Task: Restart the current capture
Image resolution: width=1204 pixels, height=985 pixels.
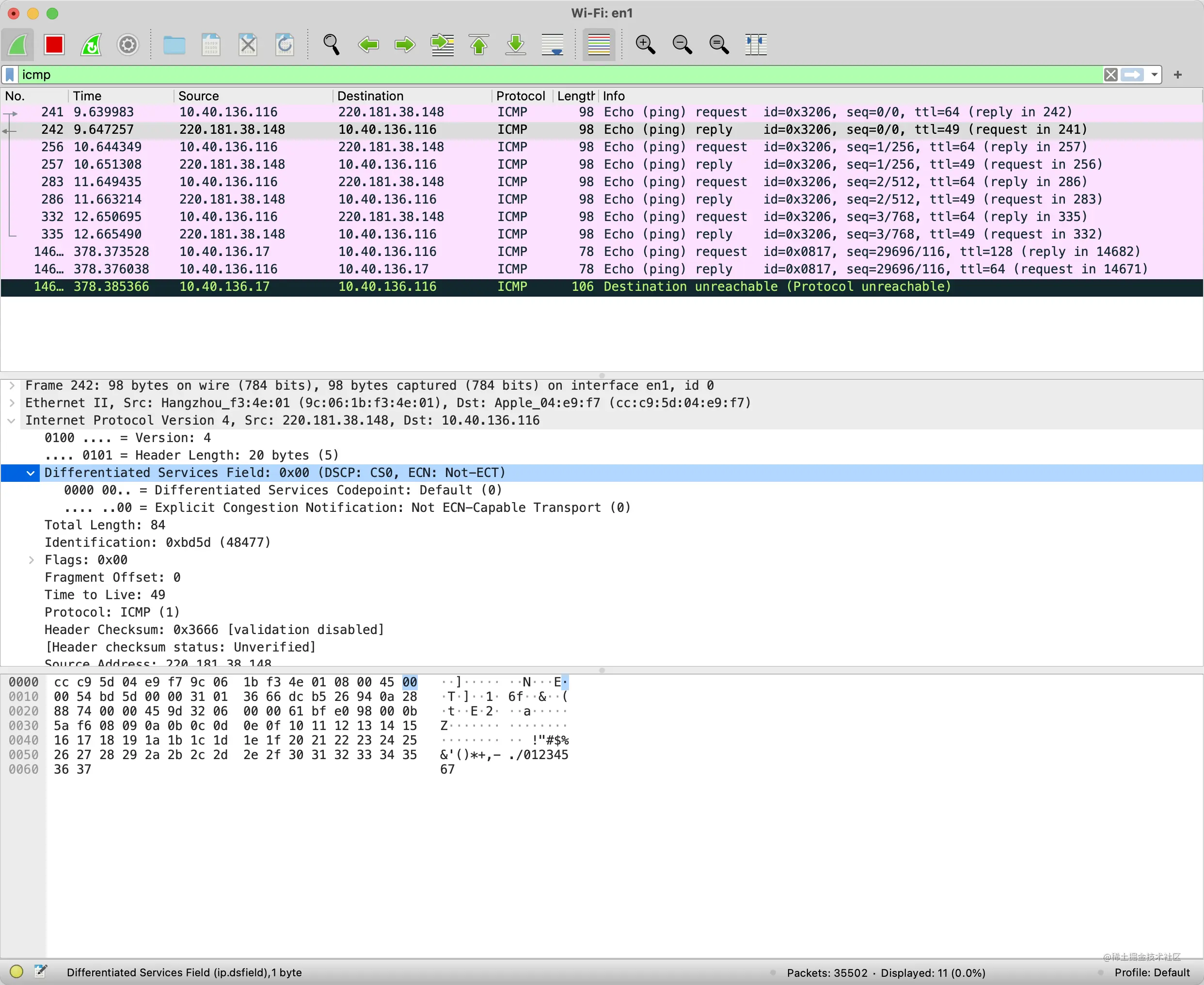Action: click(x=91, y=44)
